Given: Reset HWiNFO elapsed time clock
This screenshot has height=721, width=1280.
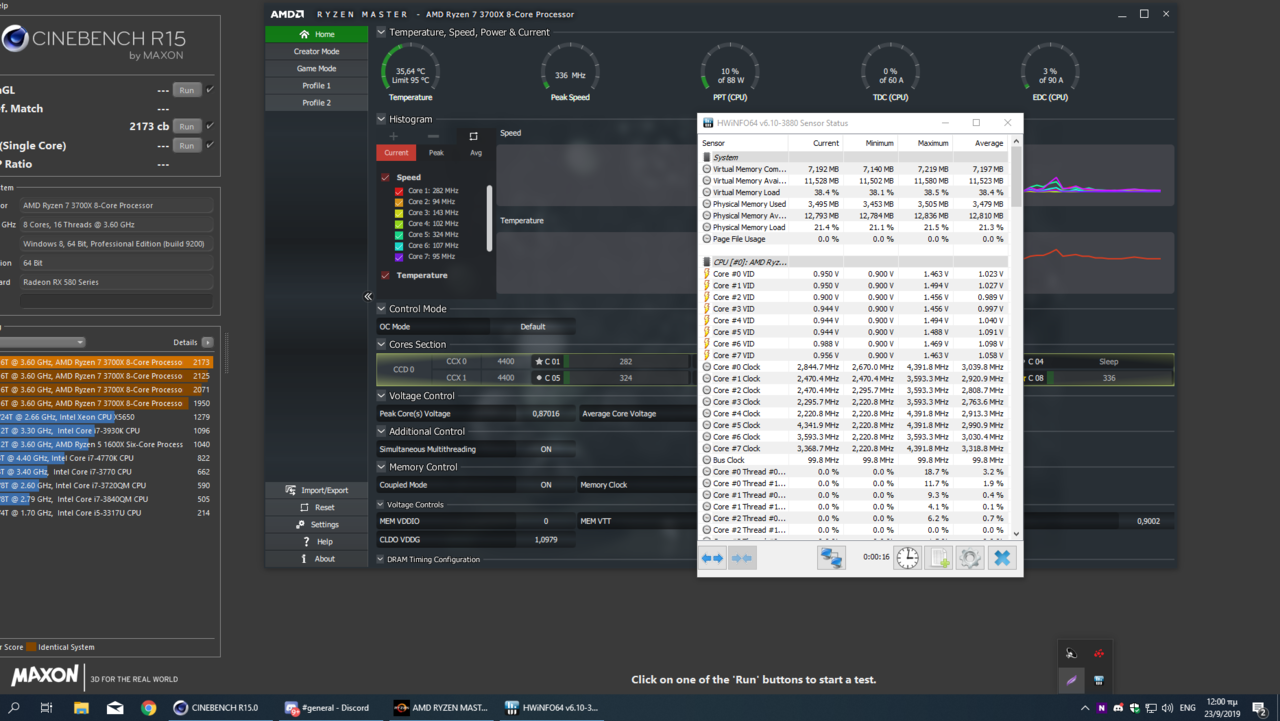Looking at the screenshot, I should point(907,558).
